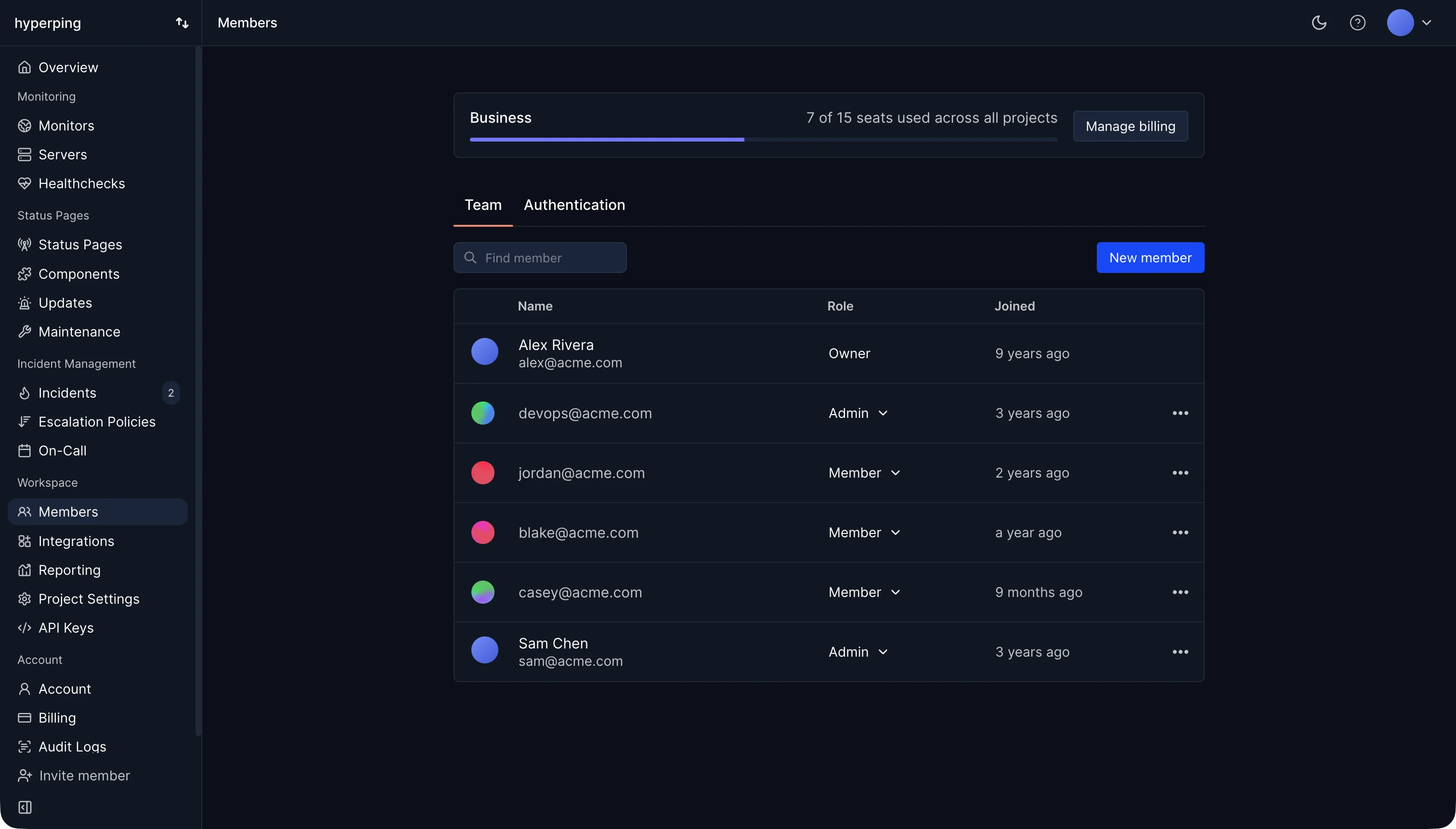The width and height of the screenshot is (1456, 829).
Task: Switch to the Authentication tab
Action: (574, 205)
